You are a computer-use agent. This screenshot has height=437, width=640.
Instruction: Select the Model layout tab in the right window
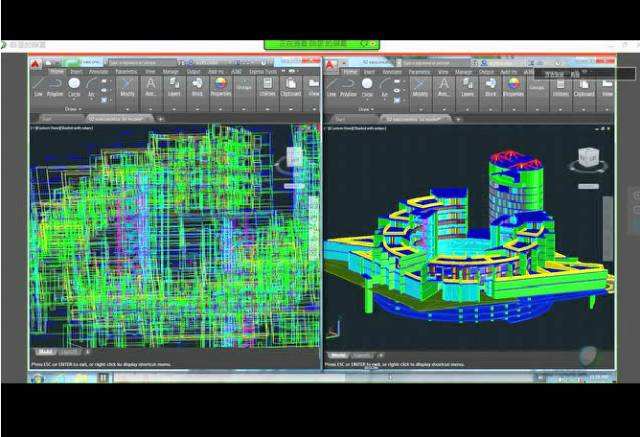point(338,355)
